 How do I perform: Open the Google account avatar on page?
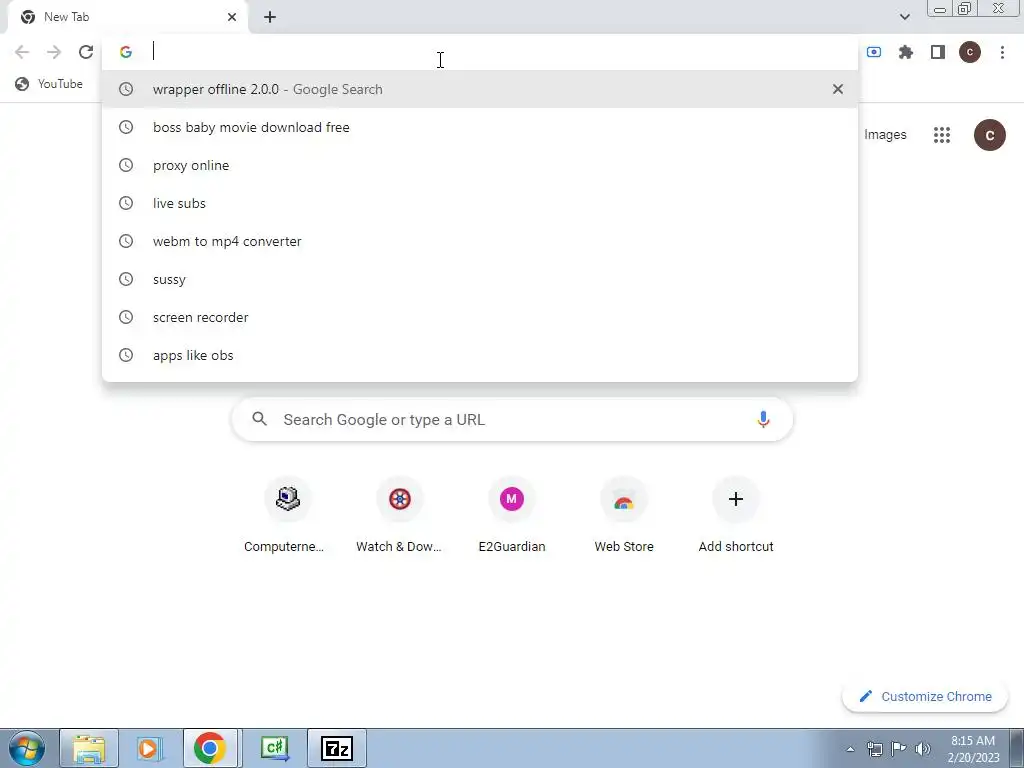[989, 135]
